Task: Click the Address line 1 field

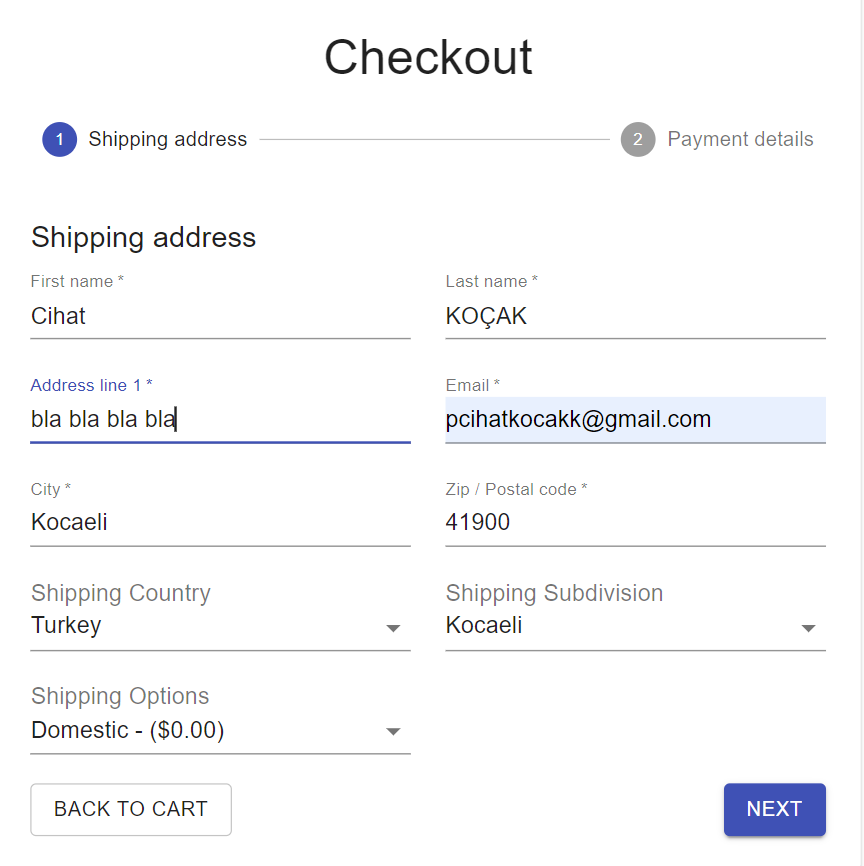Action: (x=220, y=419)
